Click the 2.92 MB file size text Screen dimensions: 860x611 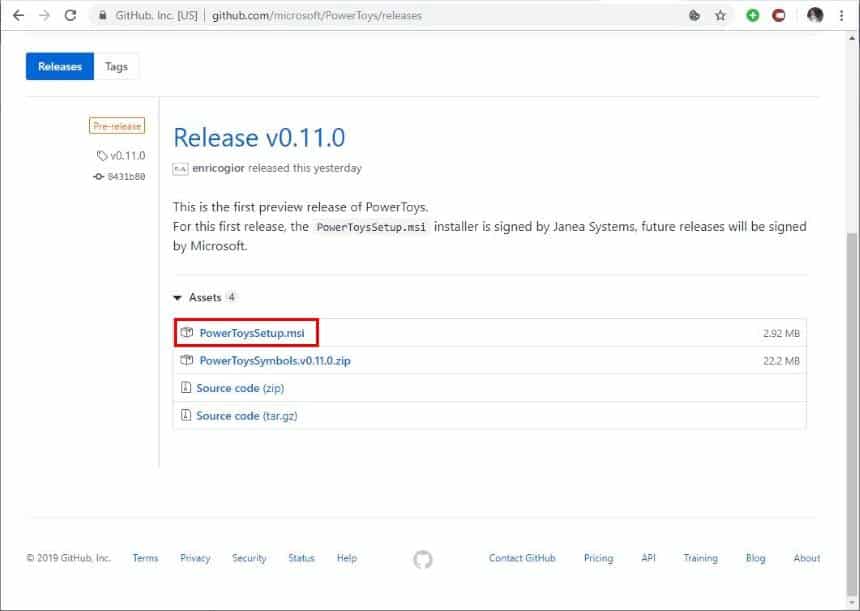click(x=781, y=333)
